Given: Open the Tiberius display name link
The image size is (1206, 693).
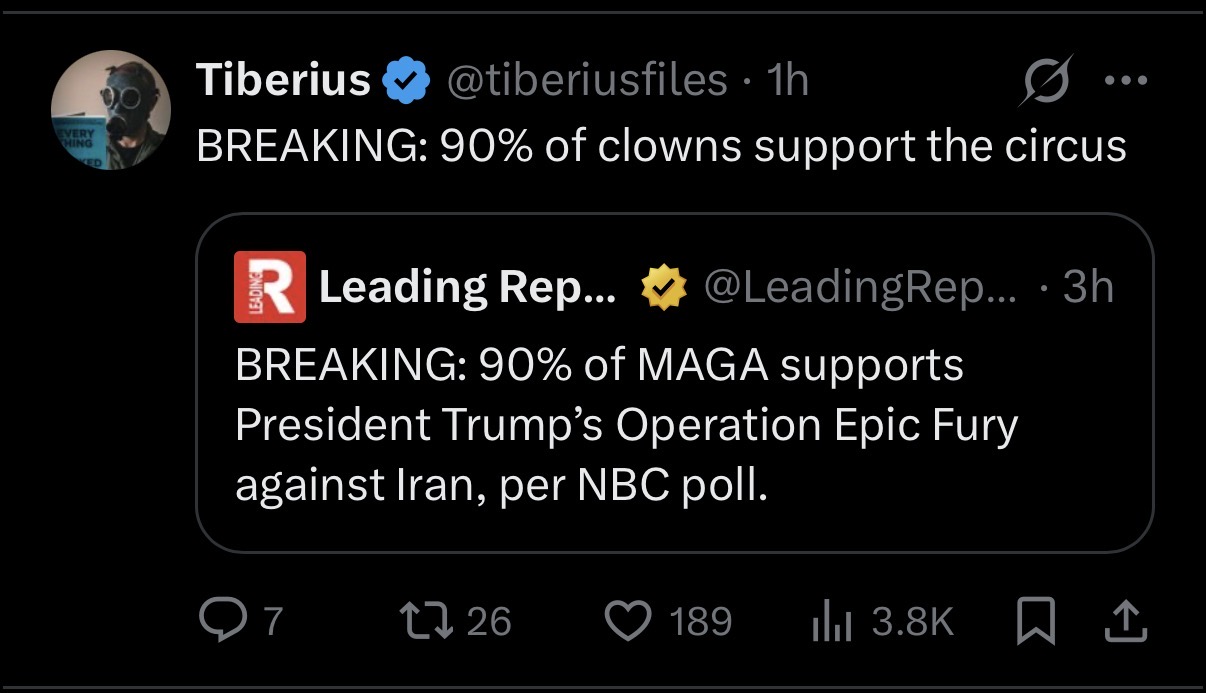Looking at the screenshot, I should pos(283,81).
